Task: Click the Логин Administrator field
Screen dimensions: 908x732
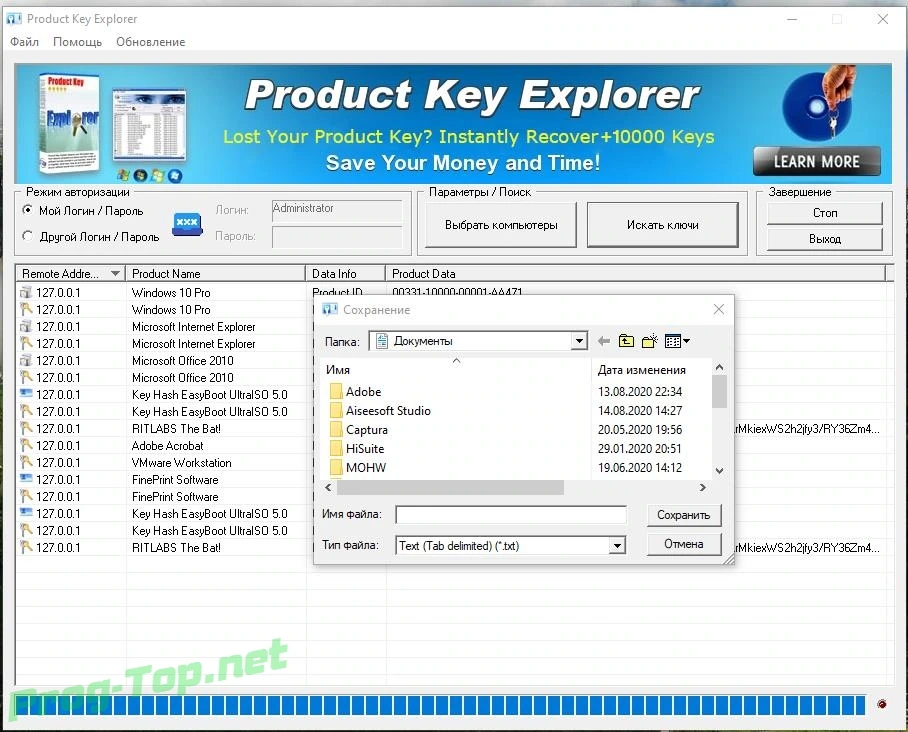Action: [x=337, y=211]
